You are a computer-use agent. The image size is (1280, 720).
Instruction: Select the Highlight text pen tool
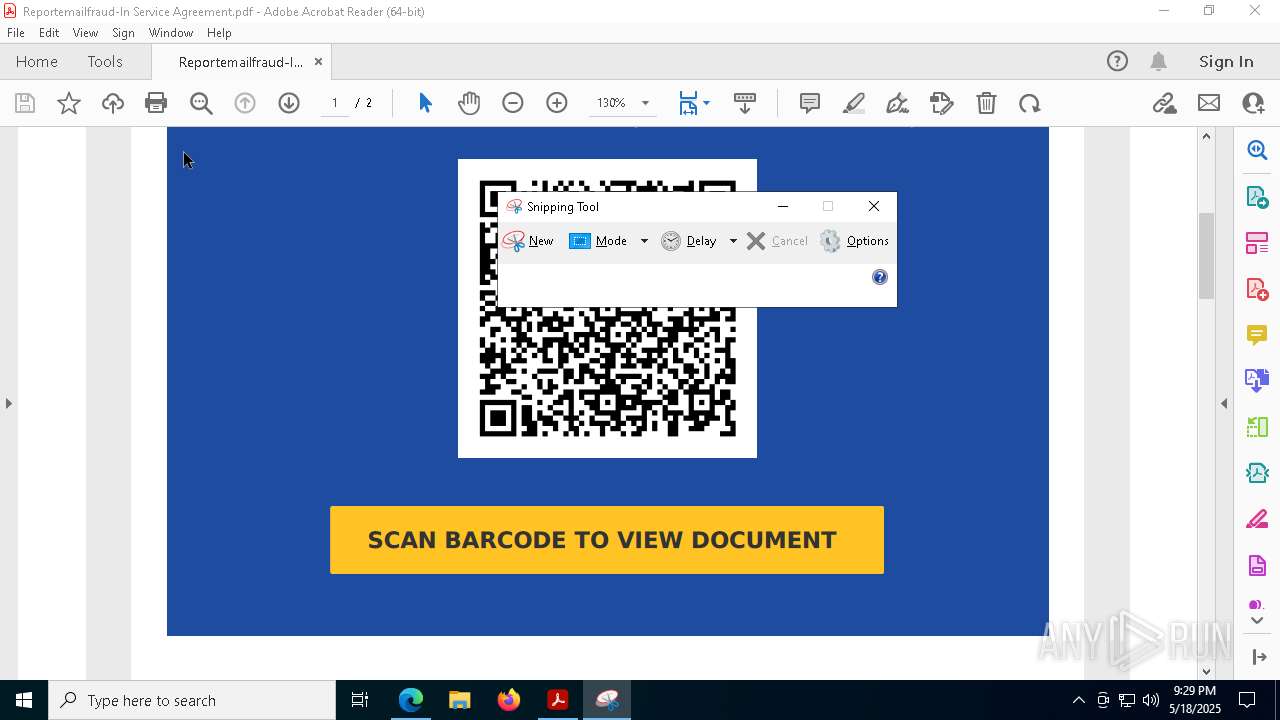point(854,103)
